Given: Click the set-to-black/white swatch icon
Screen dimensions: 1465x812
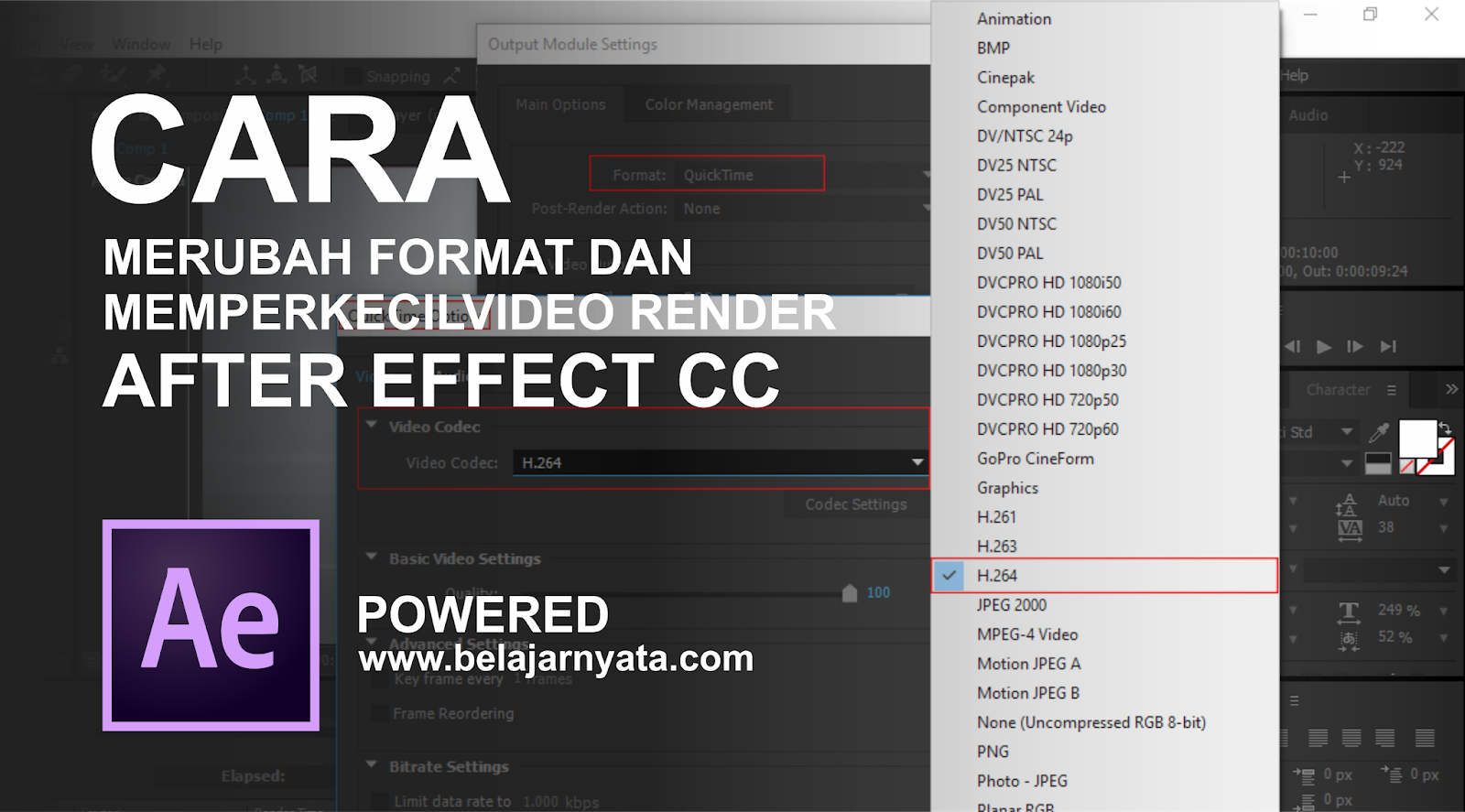Looking at the screenshot, I should click(1378, 464).
